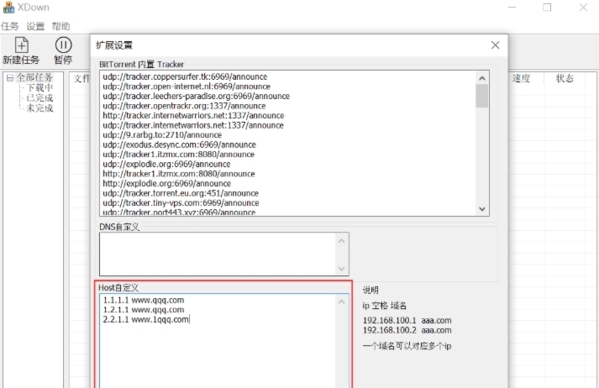Open the 设置 menu
Image resolution: width=599 pixels, height=388 pixels.
[x=35, y=26]
